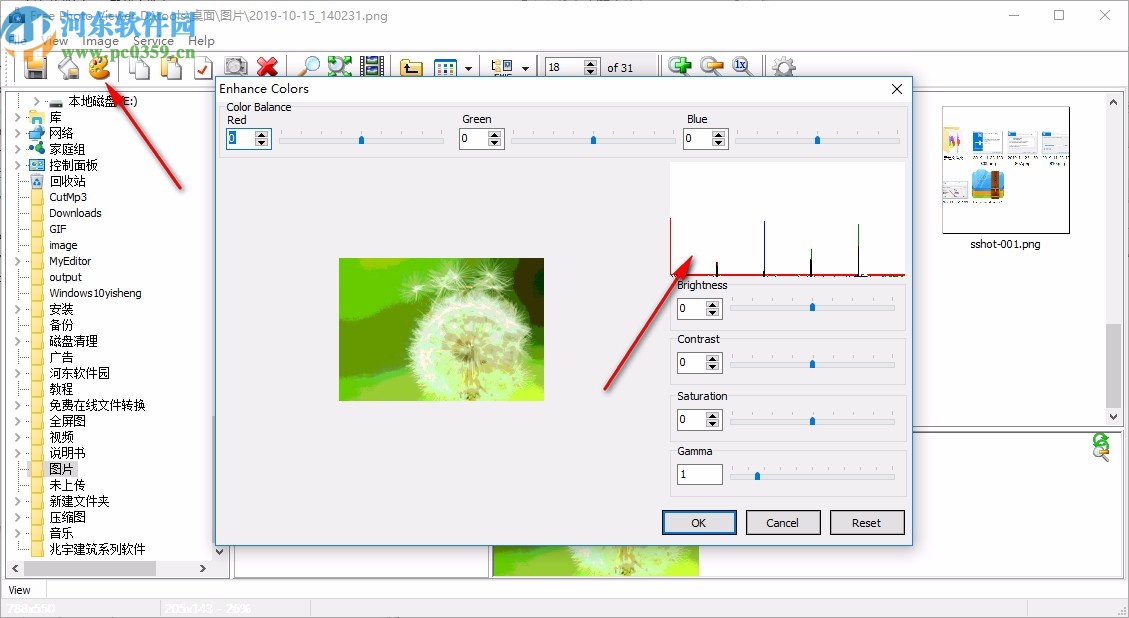Open the tree layout dropdown arrow

pos(526,68)
